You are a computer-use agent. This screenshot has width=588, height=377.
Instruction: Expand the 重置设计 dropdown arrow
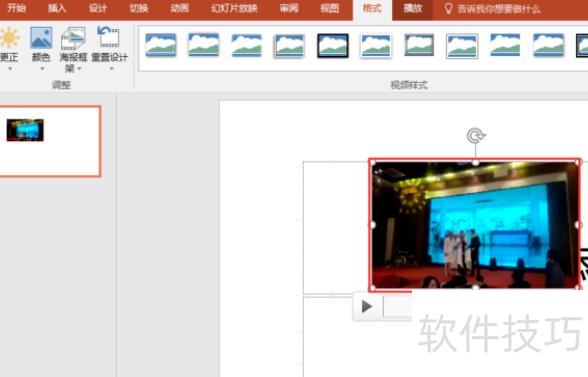(x=111, y=69)
